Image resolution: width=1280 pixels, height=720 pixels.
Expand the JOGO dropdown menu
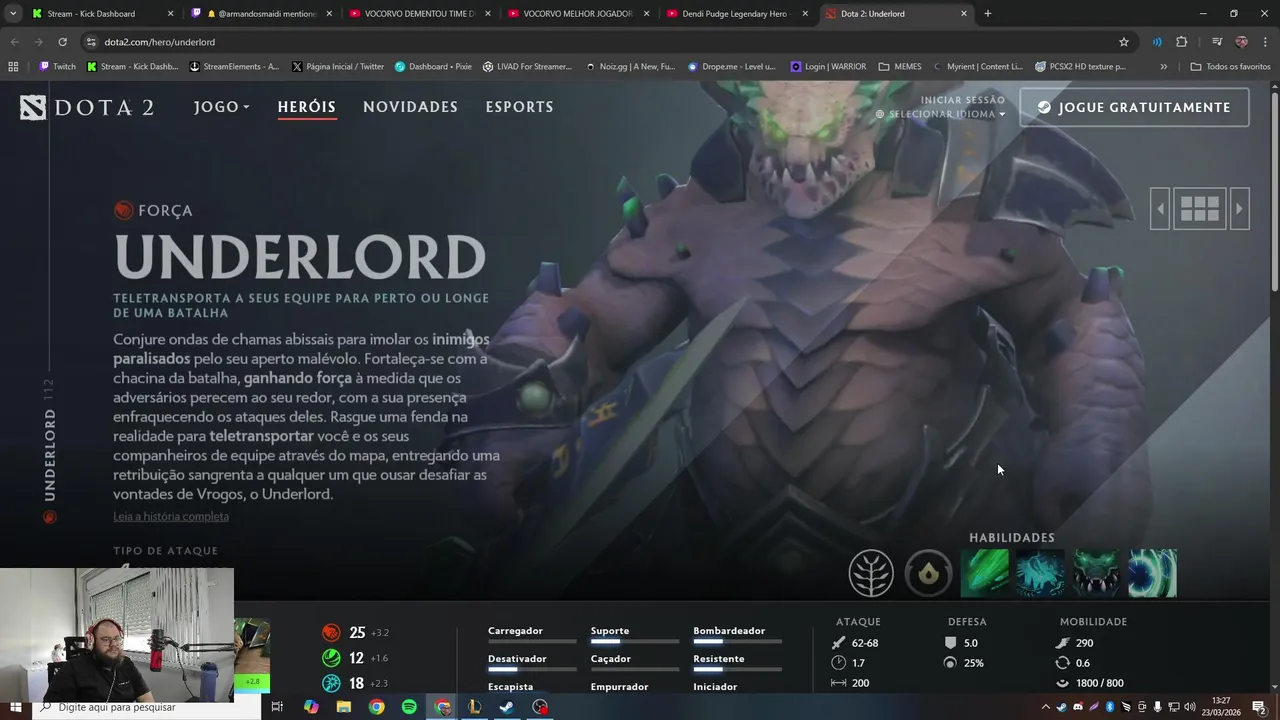click(x=222, y=107)
